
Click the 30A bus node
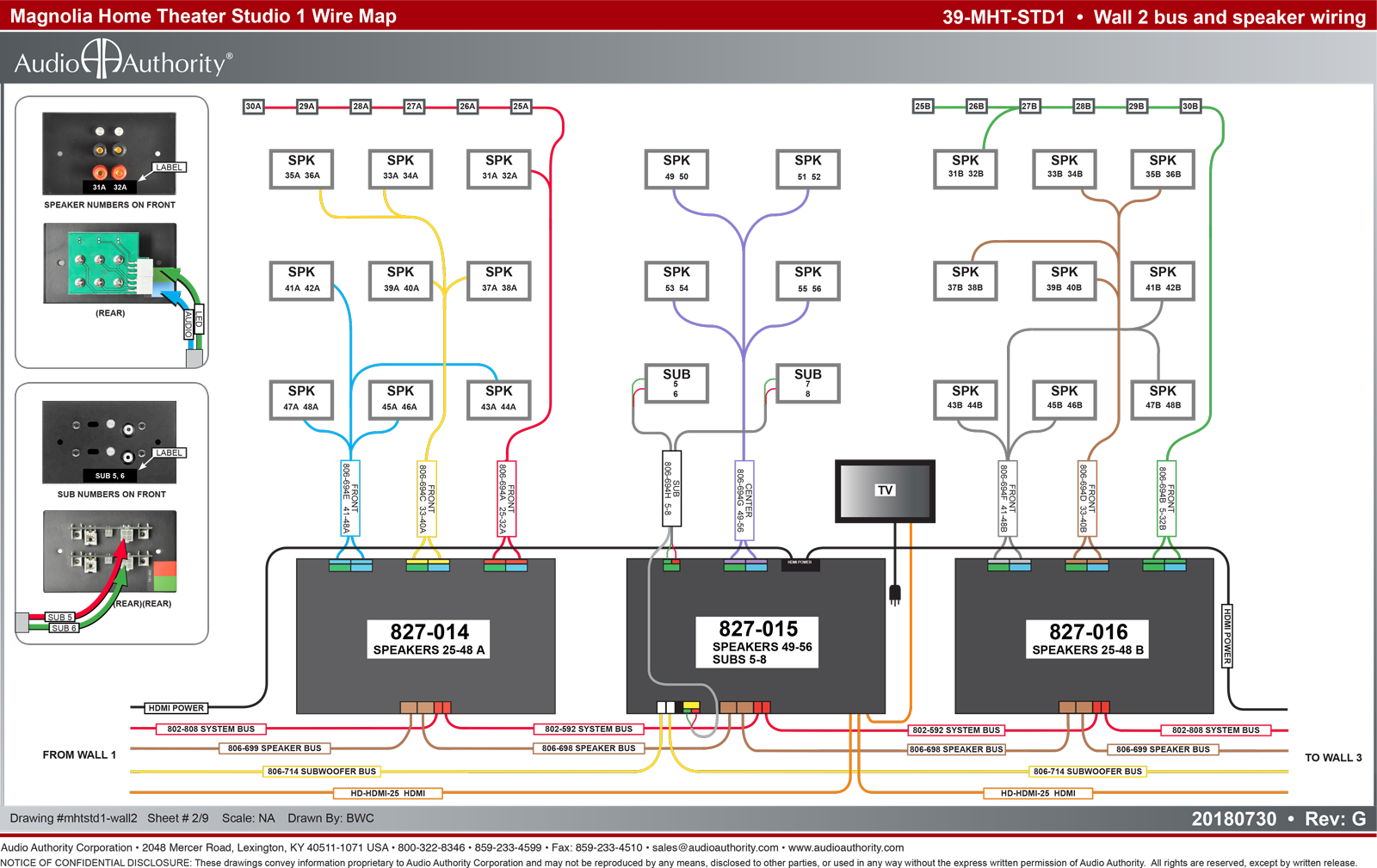coord(253,107)
